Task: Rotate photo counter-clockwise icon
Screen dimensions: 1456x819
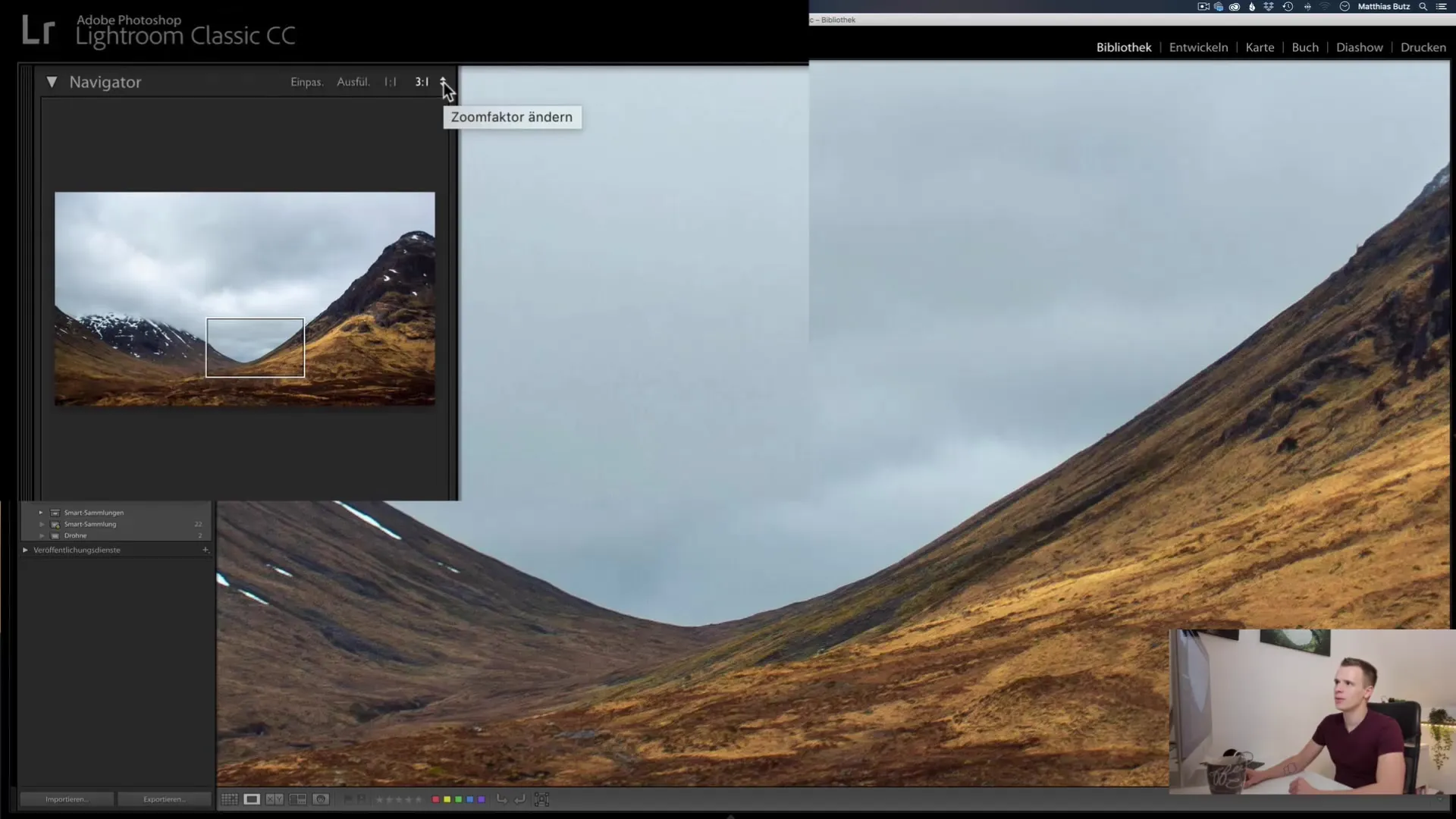Action: [501, 799]
